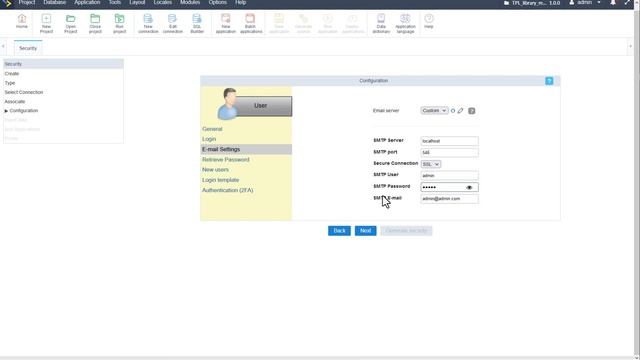Click the SMTP Server input field
Screen dimensions: 640x360
449,141
